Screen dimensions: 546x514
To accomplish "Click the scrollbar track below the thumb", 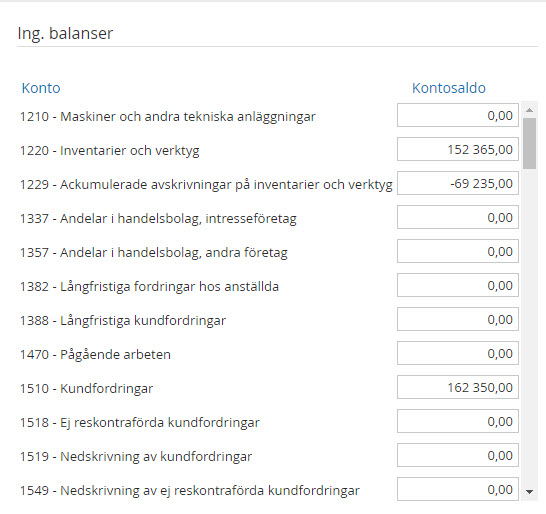I will (x=529, y=327).
